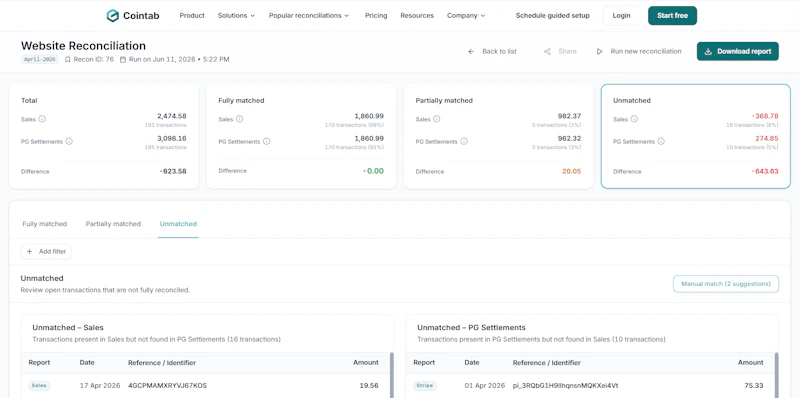Open Manual match (2 suggestions)
Image resolution: width=800 pixels, height=398 pixels.
[726, 284]
